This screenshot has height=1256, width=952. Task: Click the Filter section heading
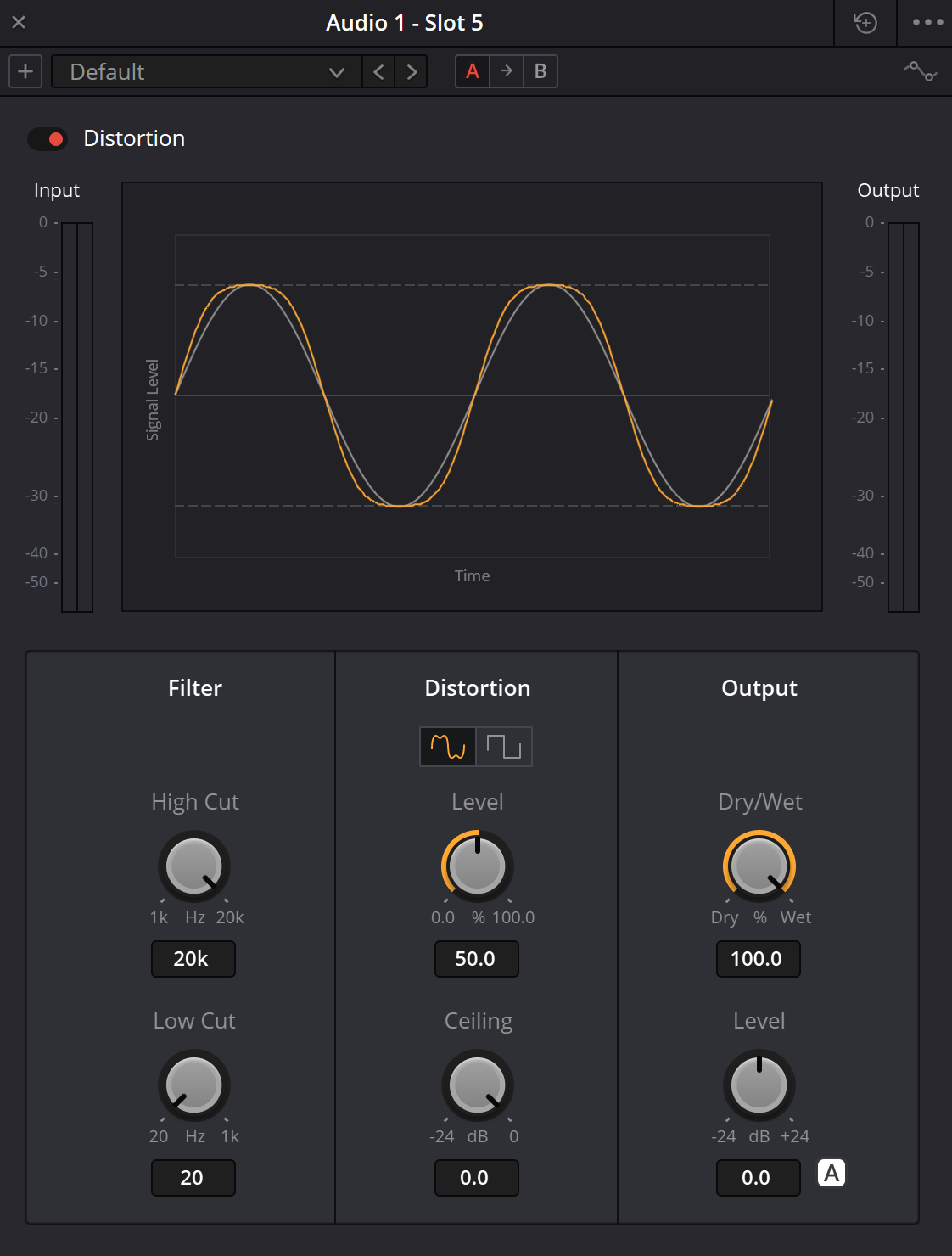point(195,688)
